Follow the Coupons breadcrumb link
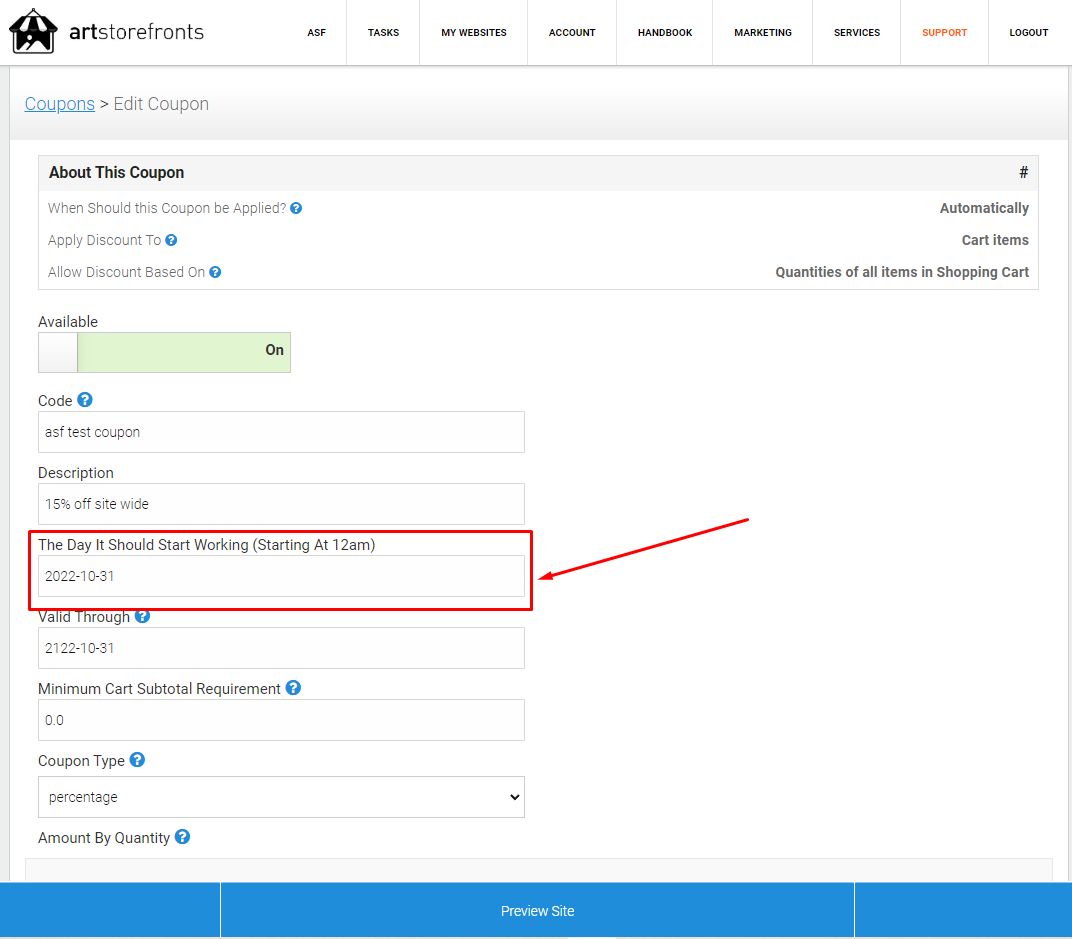 [59, 104]
